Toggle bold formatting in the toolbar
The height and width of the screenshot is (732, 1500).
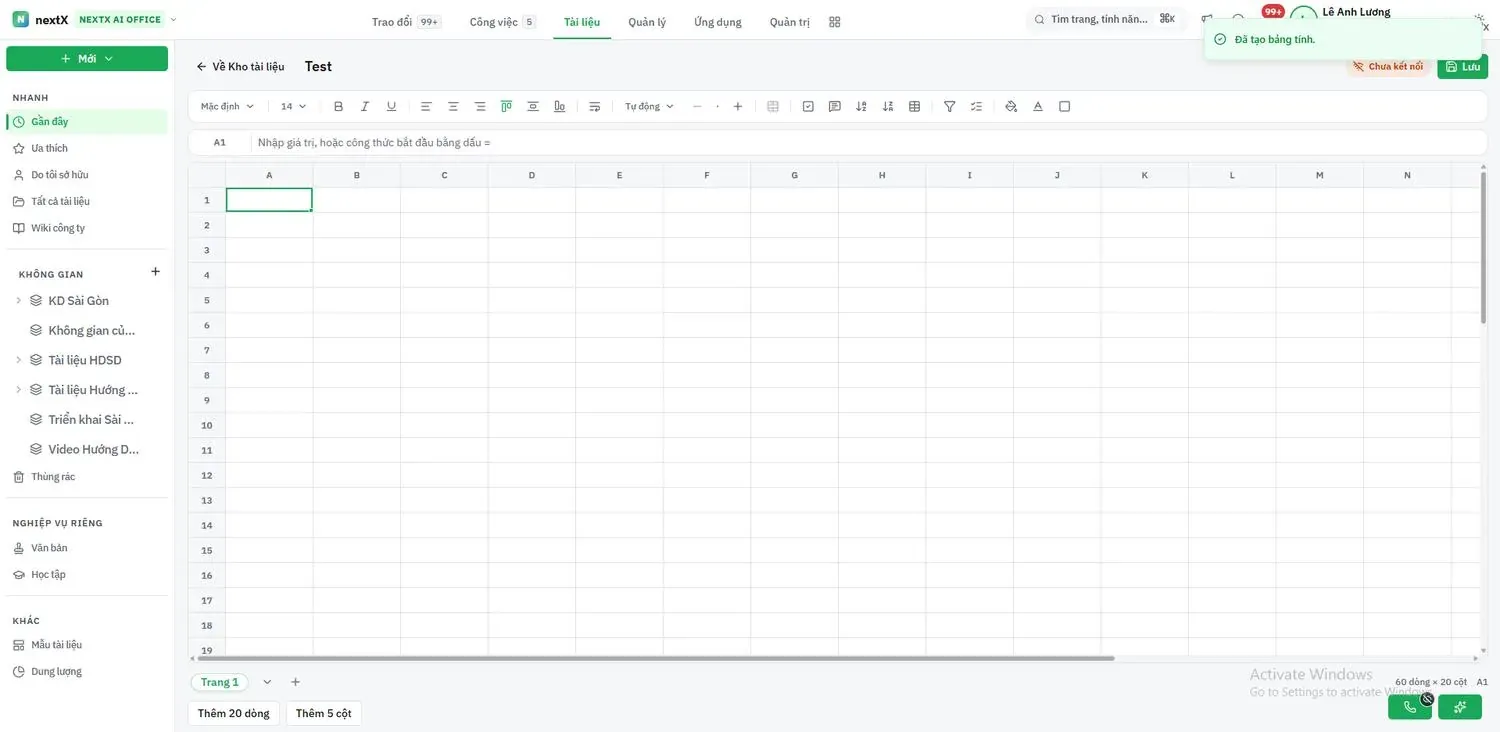338,106
